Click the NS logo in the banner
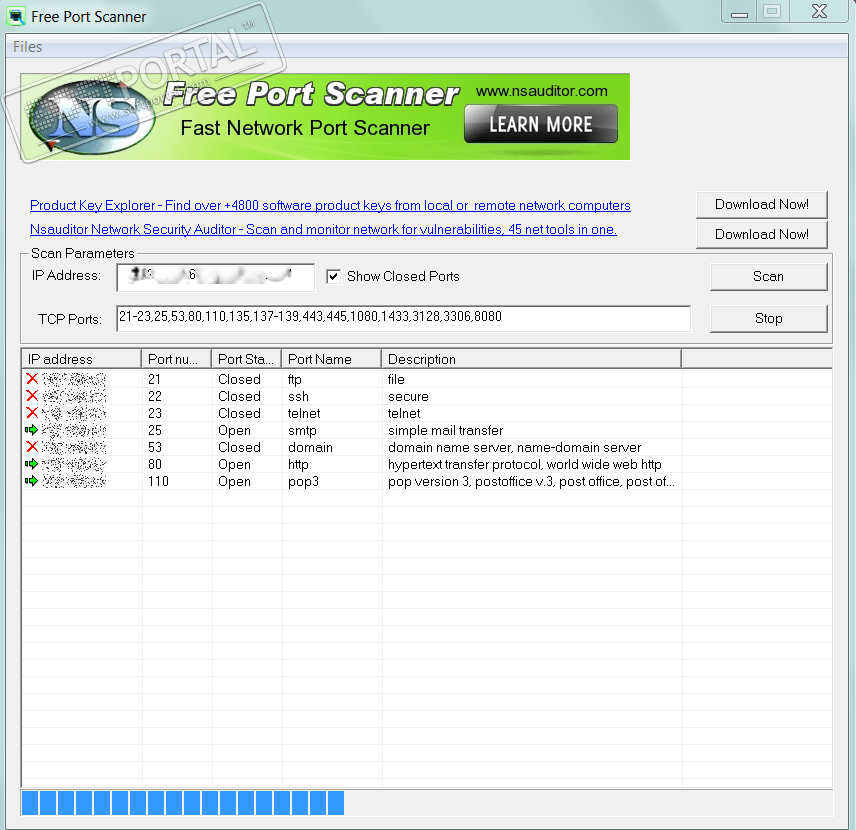The image size is (856, 830). [x=92, y=117]
